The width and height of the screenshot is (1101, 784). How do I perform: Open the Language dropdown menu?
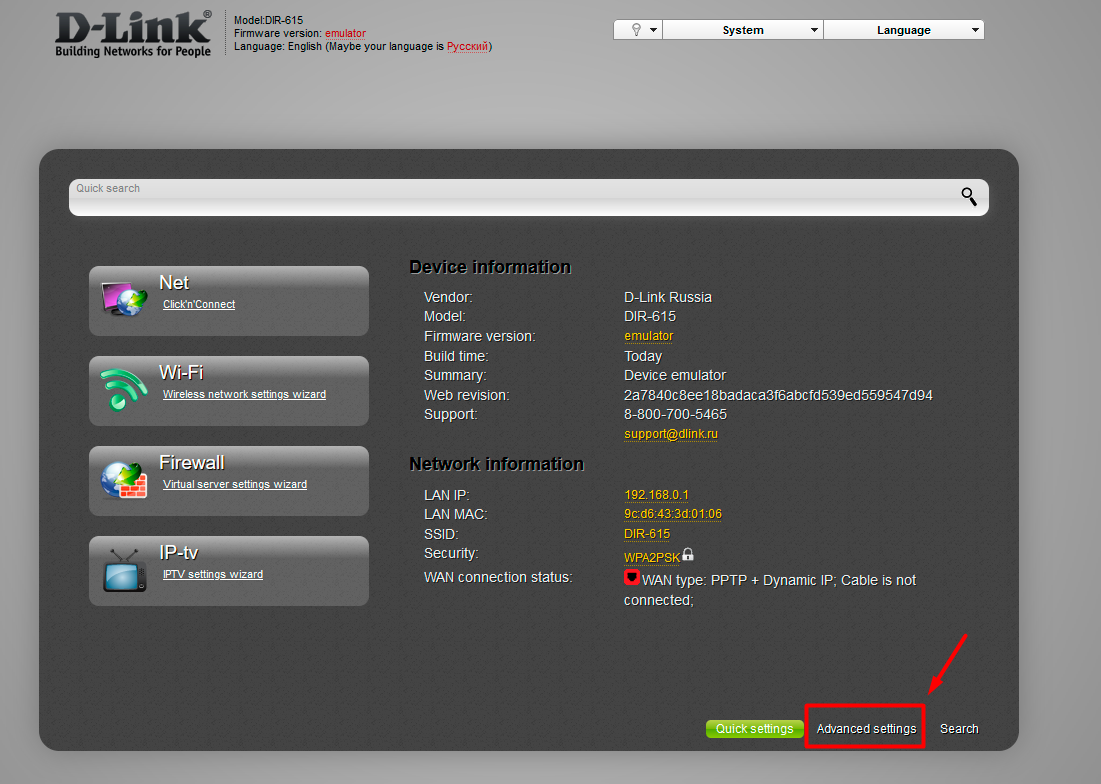tap(903, 29)
